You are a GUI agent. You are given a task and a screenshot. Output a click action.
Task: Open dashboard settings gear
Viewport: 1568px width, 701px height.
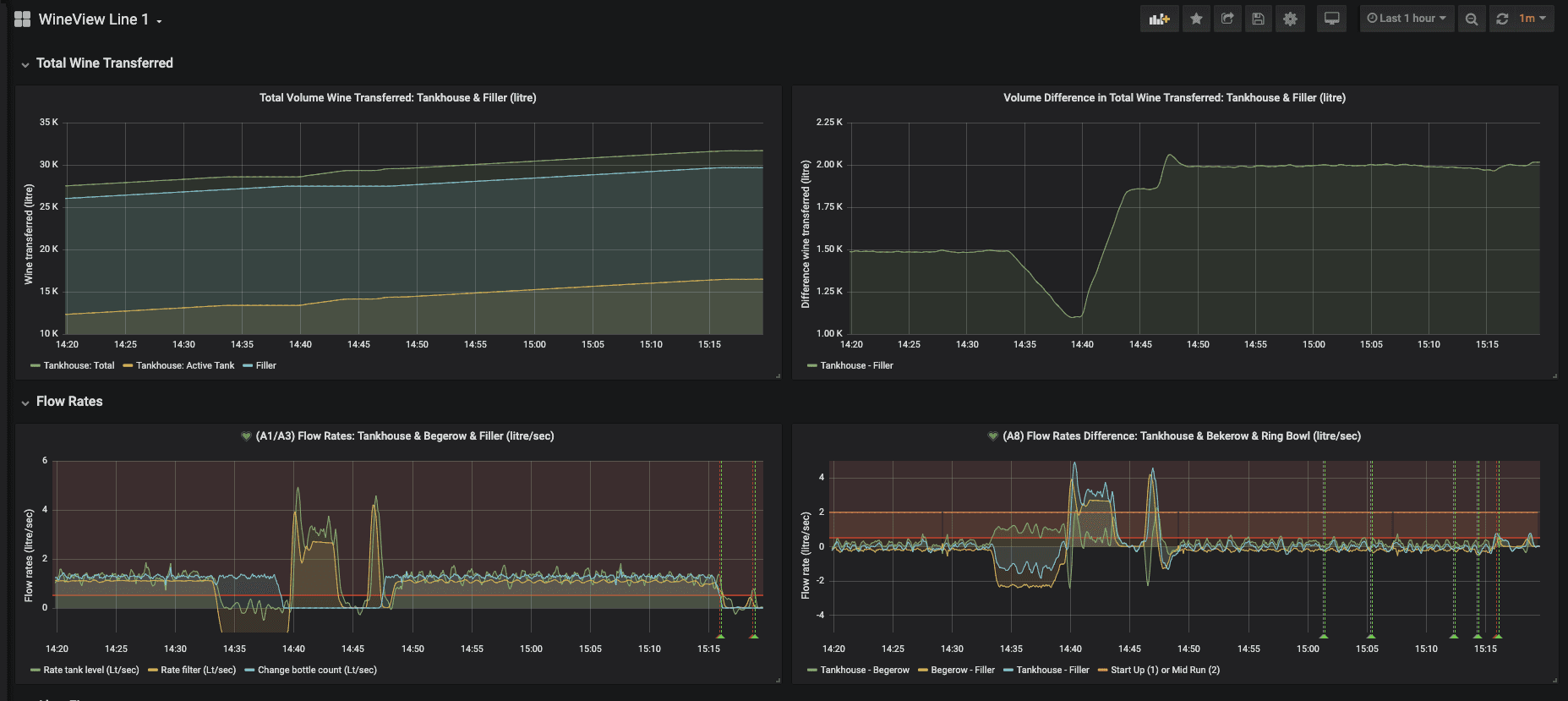[x=1290, y=19]
